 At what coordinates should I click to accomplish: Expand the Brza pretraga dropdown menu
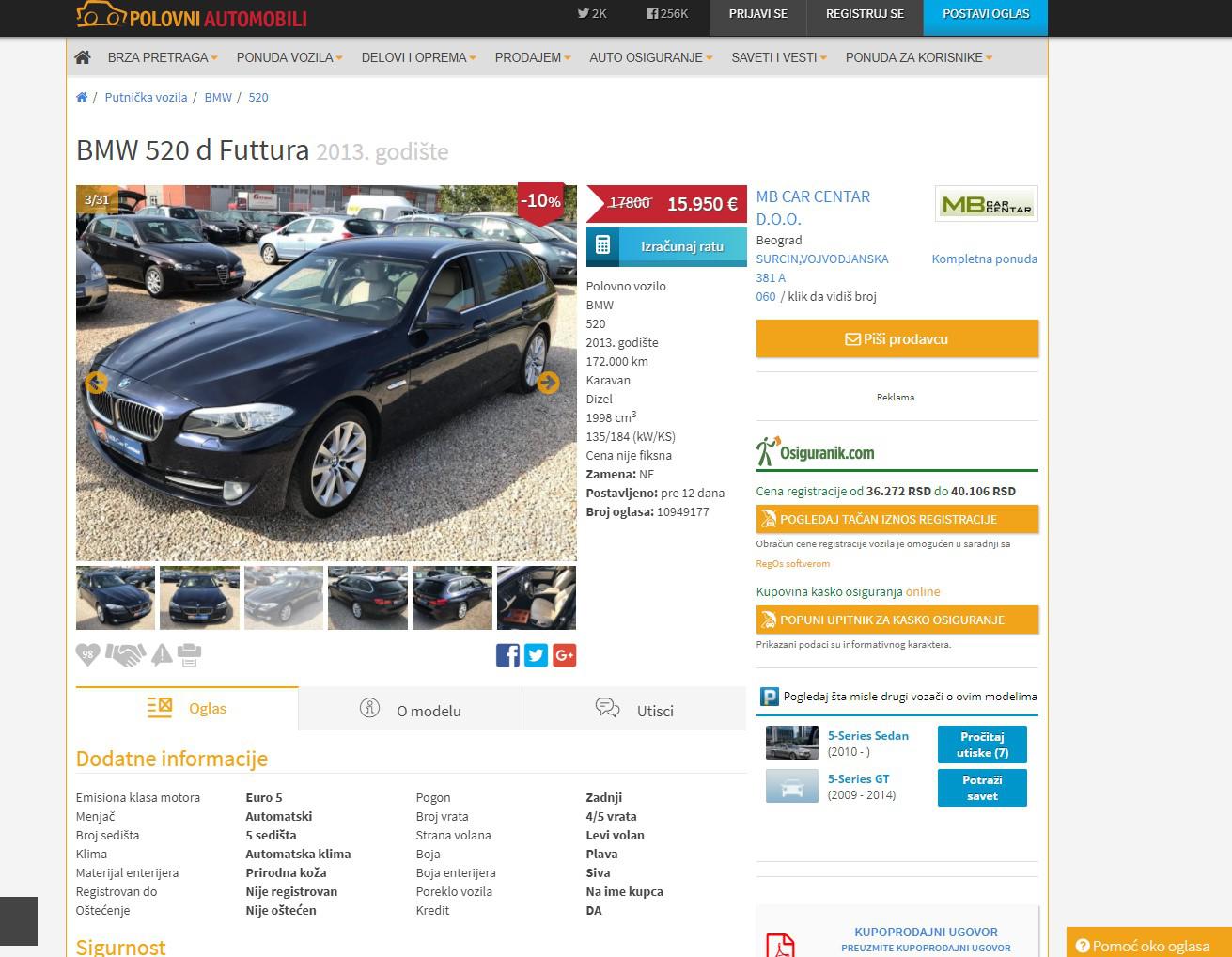click(162, 57)
